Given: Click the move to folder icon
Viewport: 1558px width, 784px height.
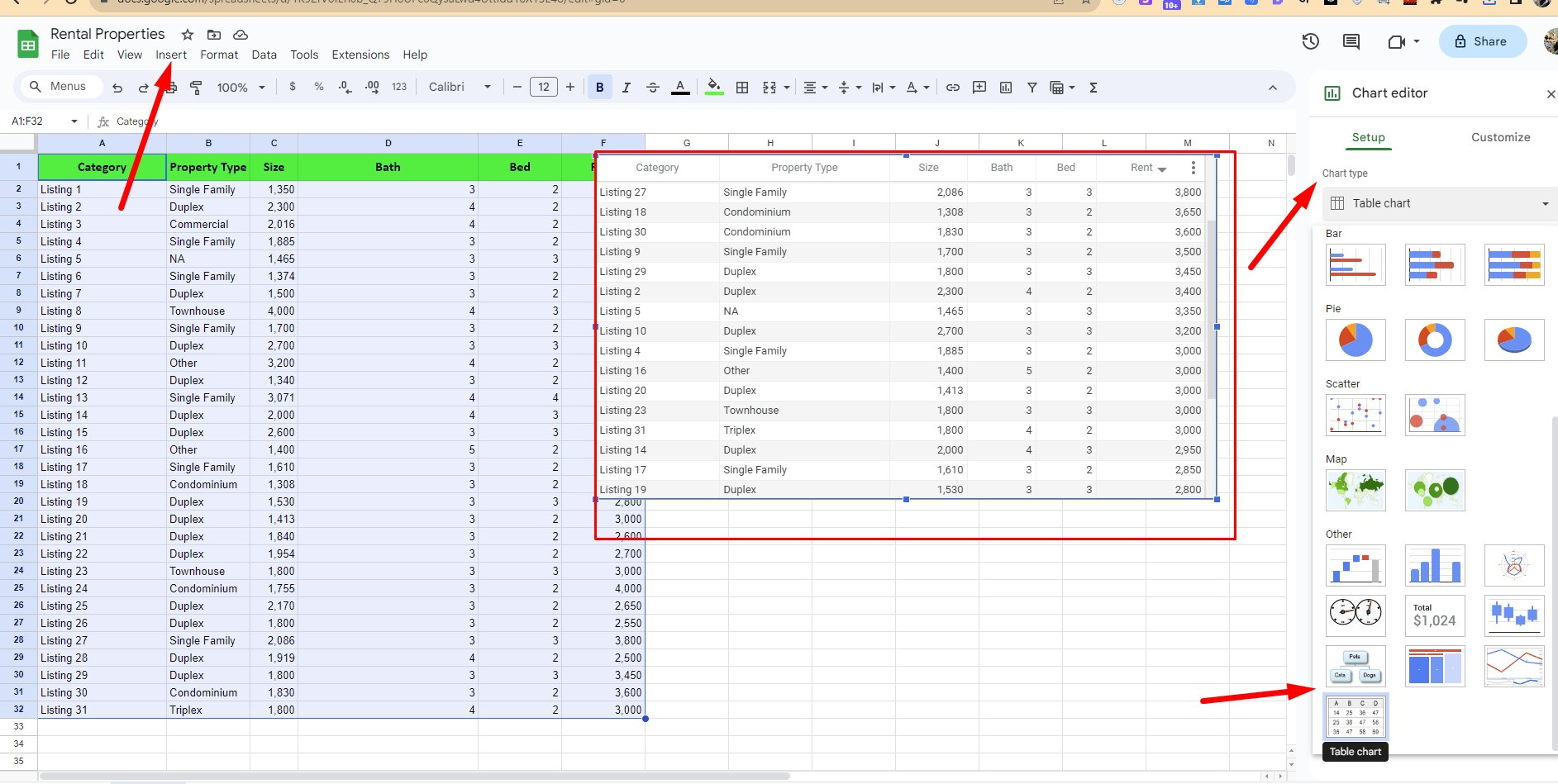Looking at the screenshot, I should point(214,35).
